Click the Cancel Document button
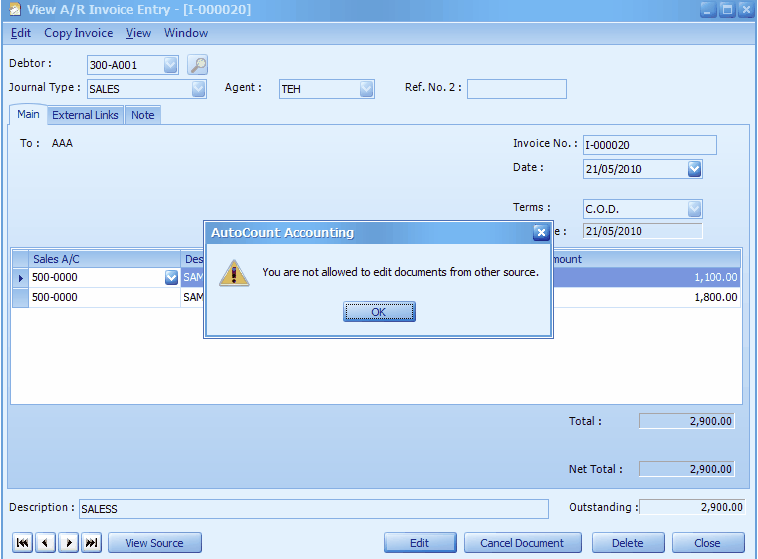 [x=522, y=543]
